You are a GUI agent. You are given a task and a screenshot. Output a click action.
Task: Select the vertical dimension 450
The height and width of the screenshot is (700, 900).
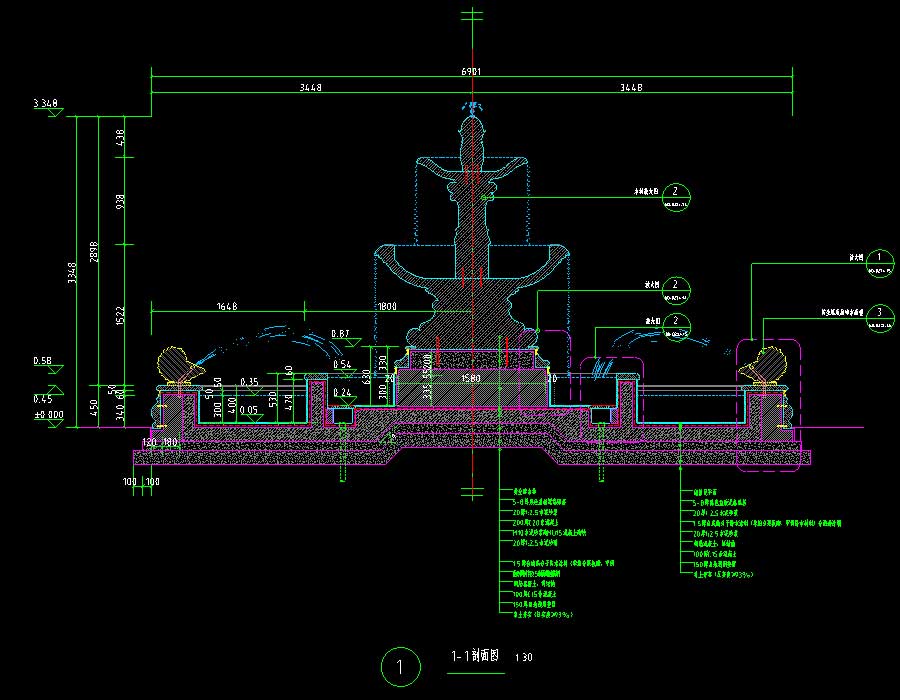[x=94, y=407]
